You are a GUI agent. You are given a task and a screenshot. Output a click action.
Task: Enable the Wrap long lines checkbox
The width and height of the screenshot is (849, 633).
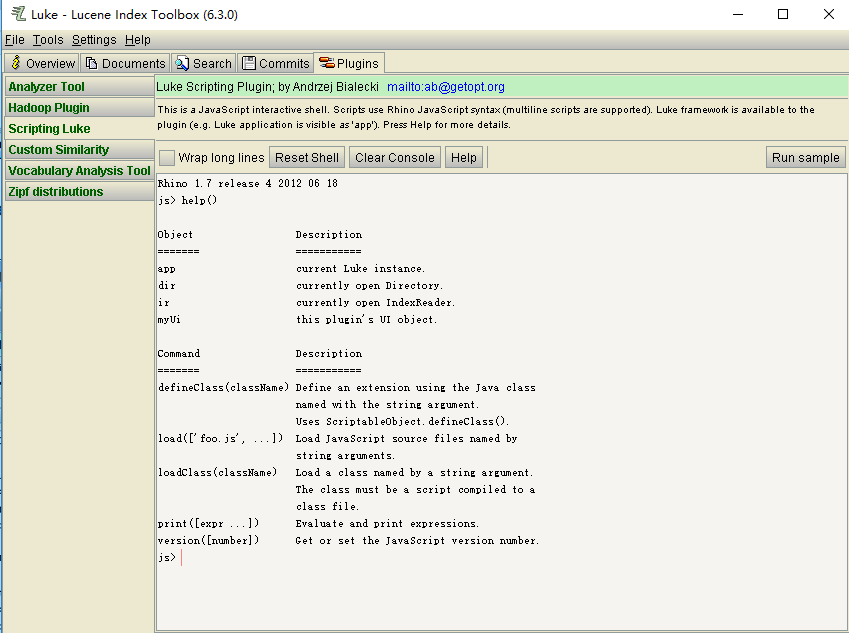(x=167, y=158)
